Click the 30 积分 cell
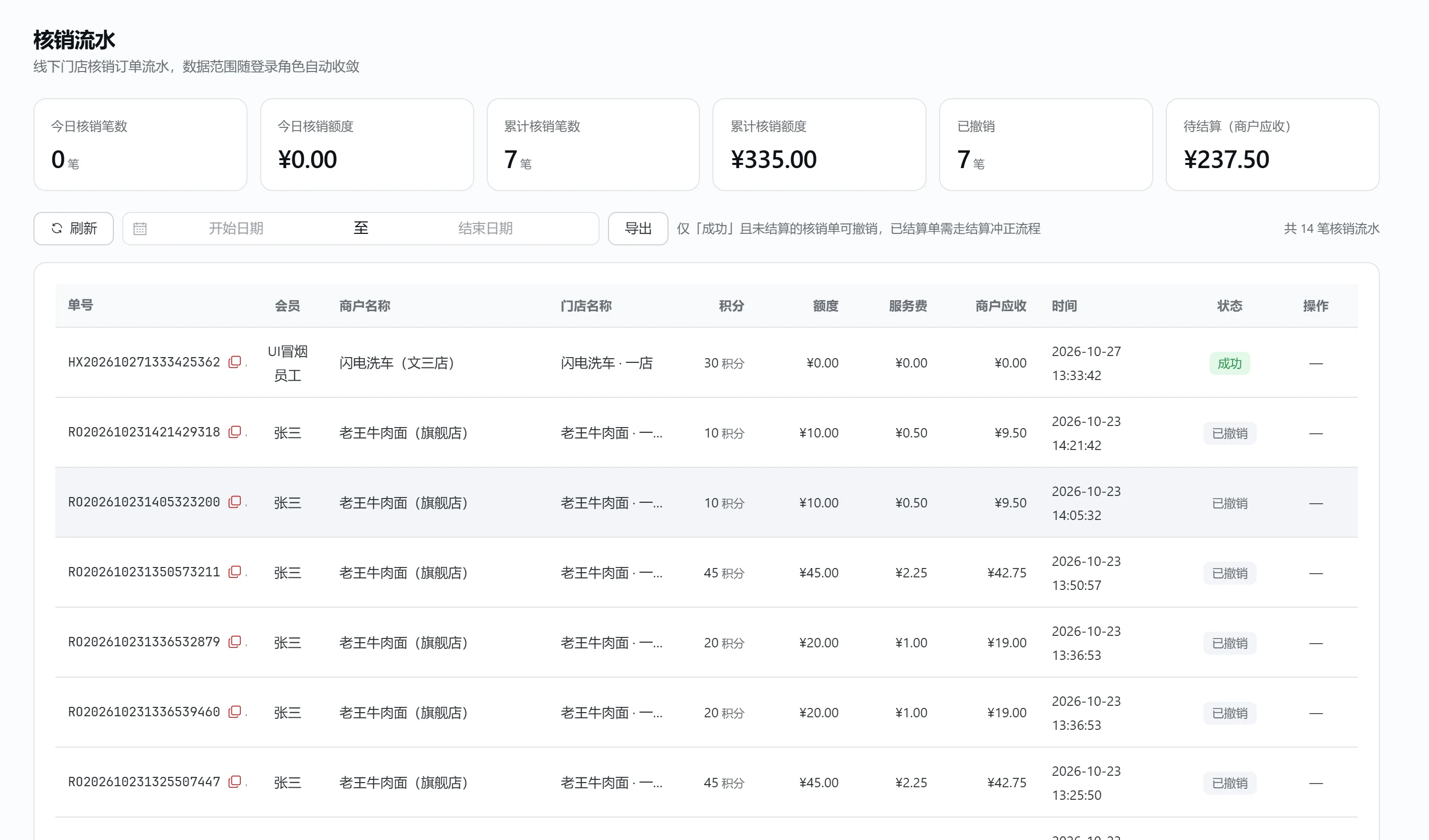This screenshot has height=840, width=1429. (x=724, y=363)
